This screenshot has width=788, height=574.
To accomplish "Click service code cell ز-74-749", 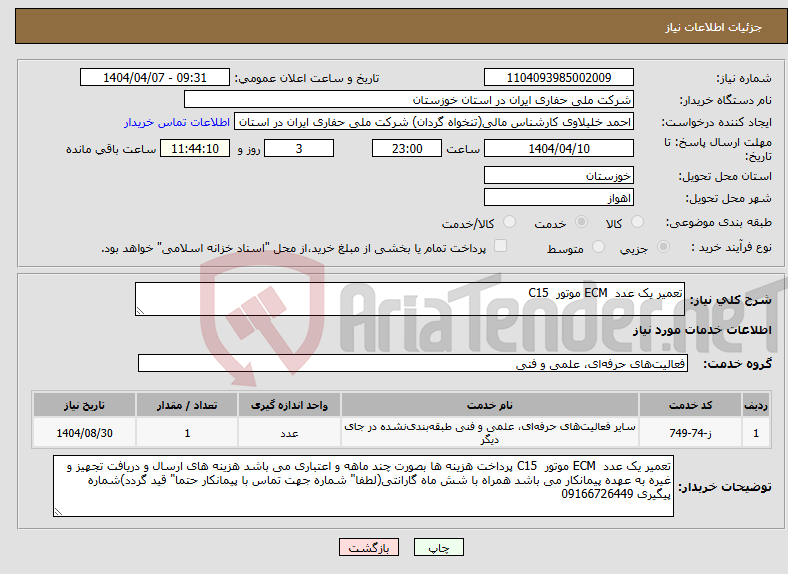I will (x=691, y=433).
